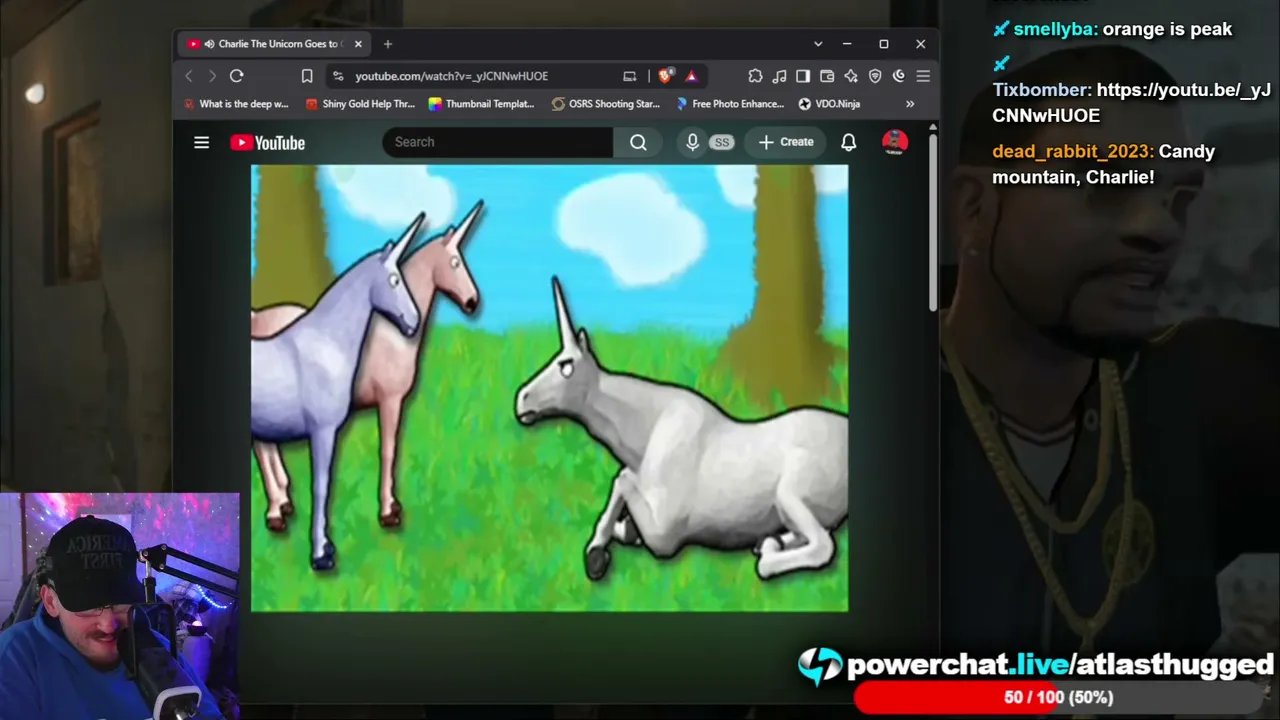Screen dimensions: 1280x720
Task: Close the browser window
Action: click(921, 44)
